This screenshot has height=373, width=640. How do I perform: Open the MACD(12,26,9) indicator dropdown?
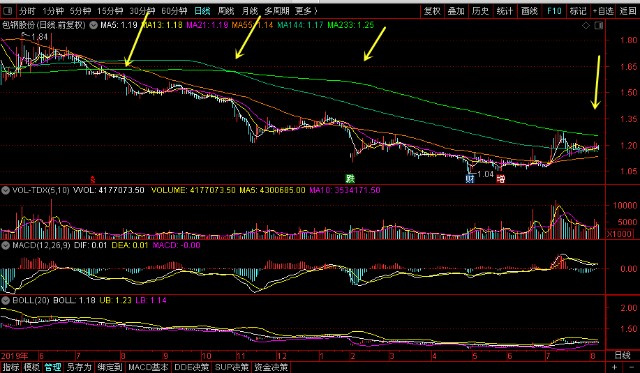pyautogui.click(x=5, y=245)
